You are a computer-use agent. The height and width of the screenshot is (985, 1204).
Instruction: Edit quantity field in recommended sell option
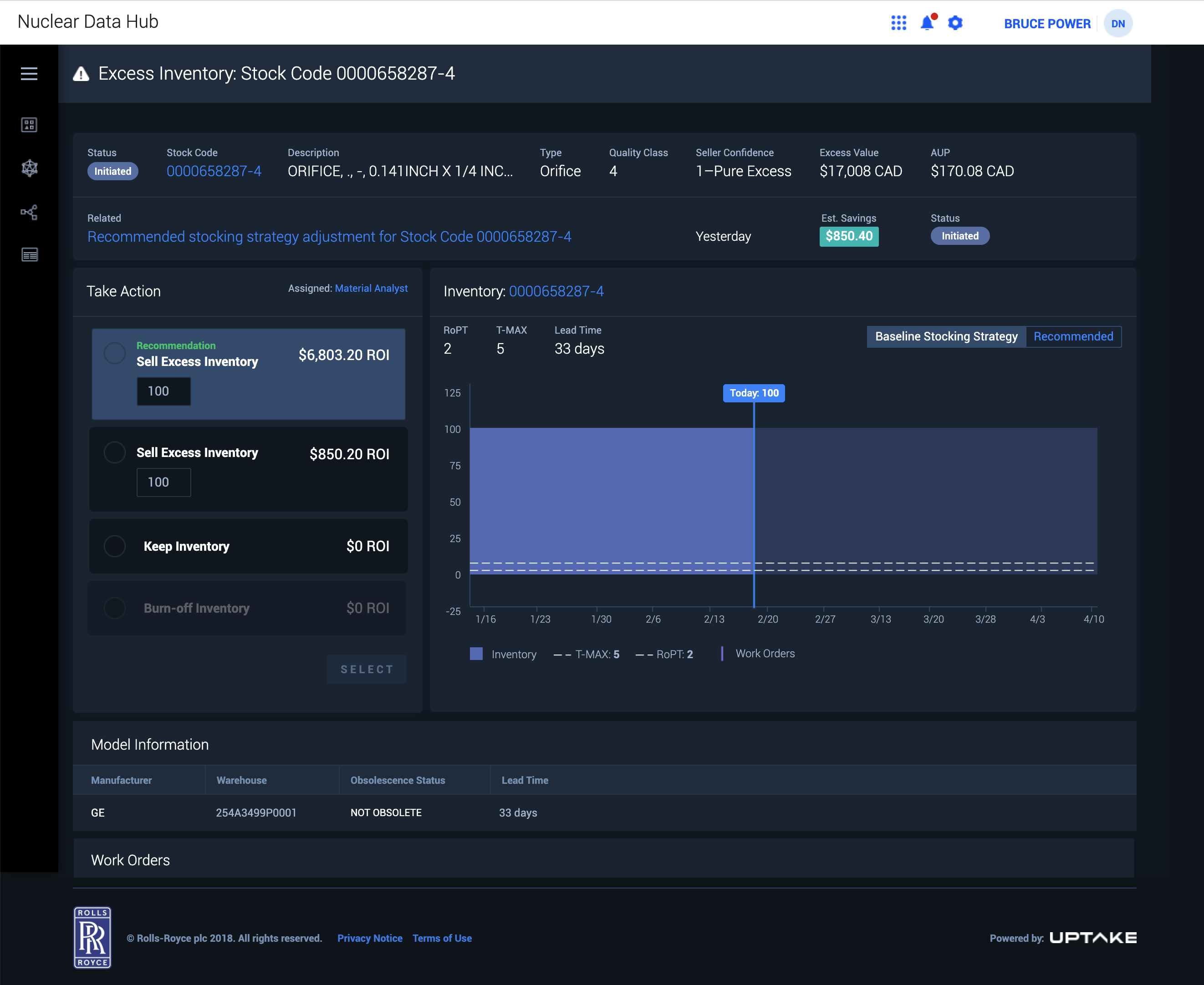[163, 391]
